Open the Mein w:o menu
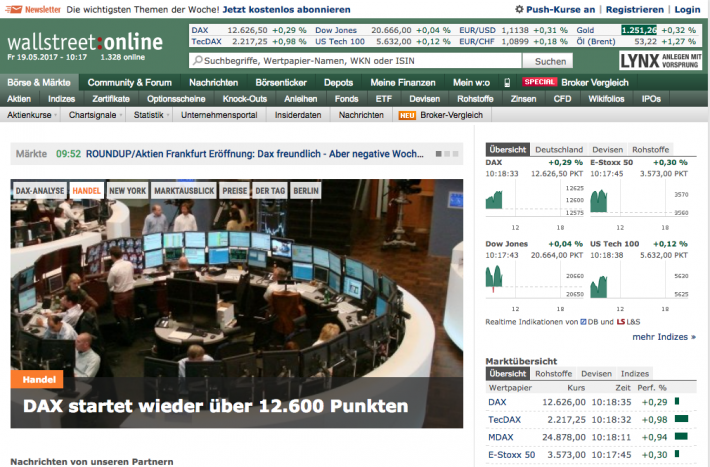710x467 pixels. coord(471,82)
